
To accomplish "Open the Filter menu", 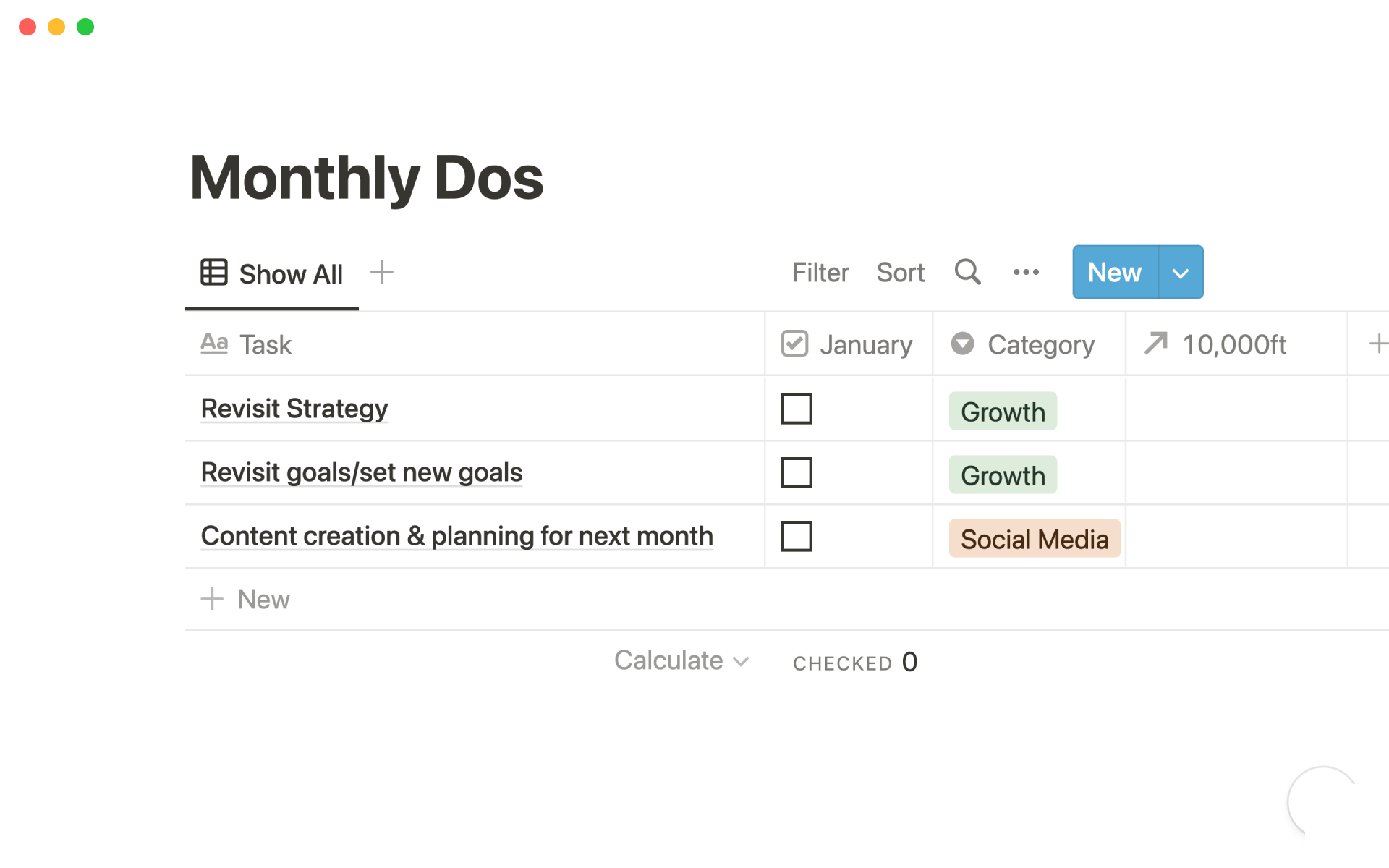I will [820, 273].
